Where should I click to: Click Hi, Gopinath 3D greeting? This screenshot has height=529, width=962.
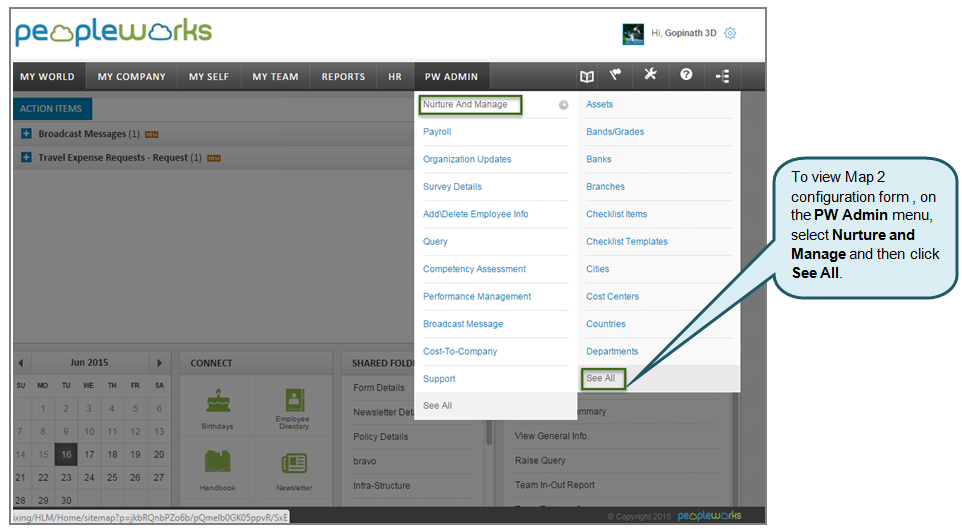(683, 33)
